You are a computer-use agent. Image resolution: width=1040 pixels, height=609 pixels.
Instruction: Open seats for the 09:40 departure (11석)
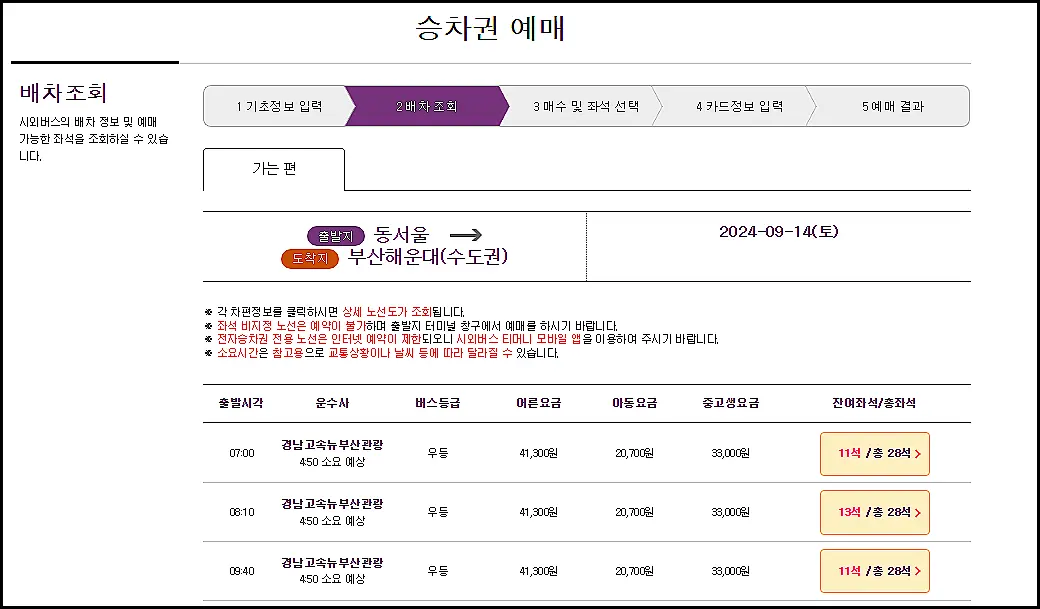click(874, 571)
